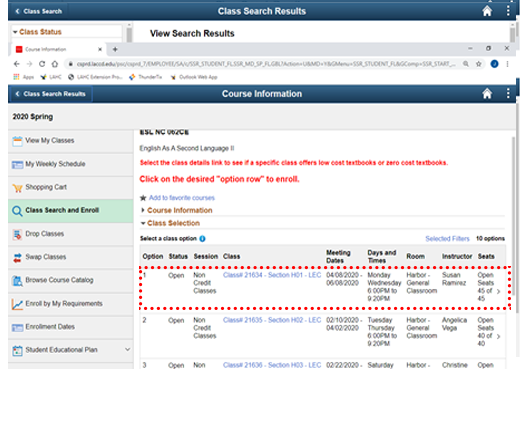The width and height of the screenshot is (529, 425).
Task: Open a new browser tab with plus icon
Action: click(x=115, y=49)
